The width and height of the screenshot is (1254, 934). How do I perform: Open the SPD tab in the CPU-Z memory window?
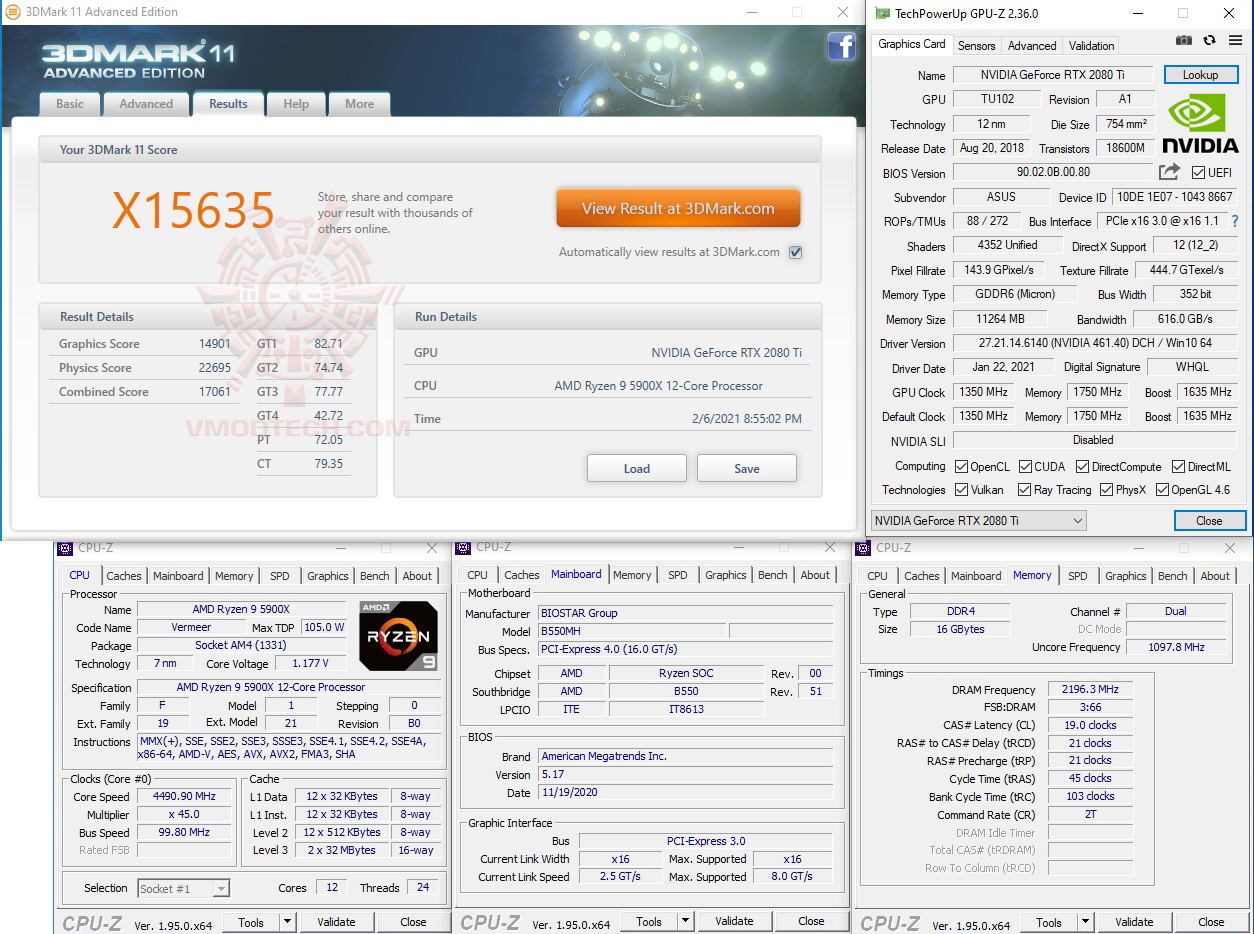pos(1078,576)
